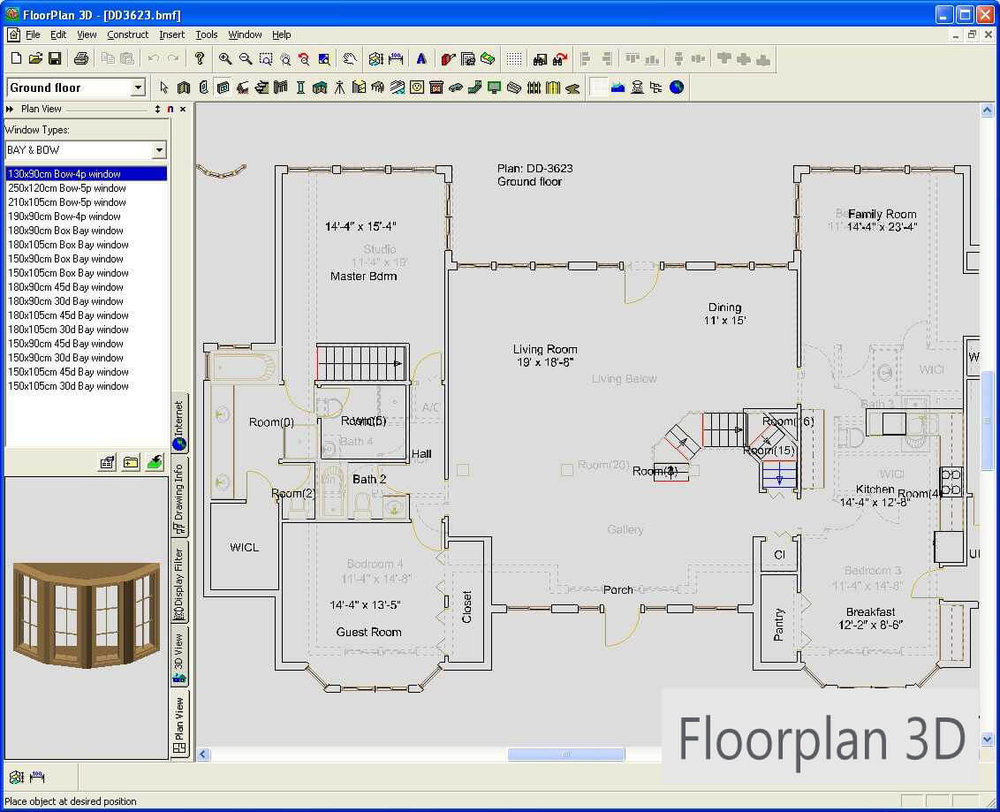Open the Construct menu
1000x812 pixels.
point(128,35)
